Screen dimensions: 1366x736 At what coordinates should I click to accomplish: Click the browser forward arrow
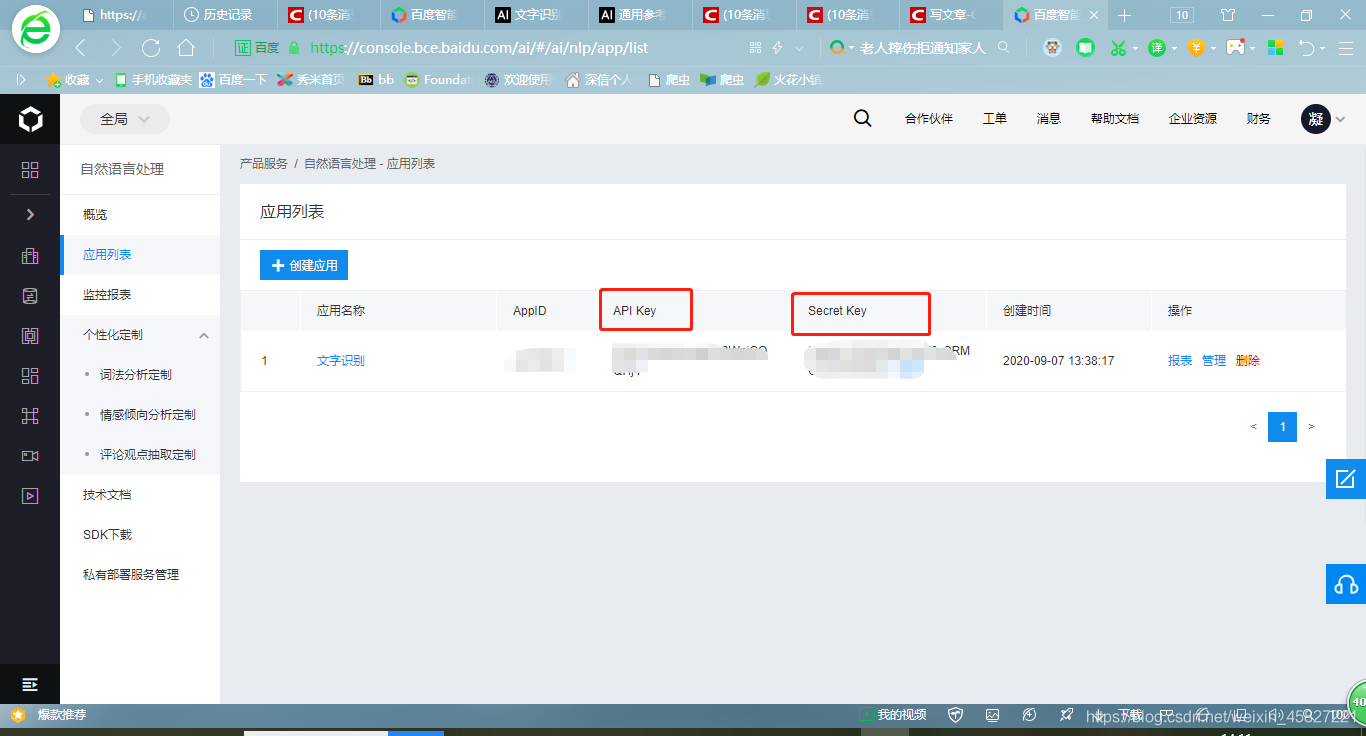(116, 48)
